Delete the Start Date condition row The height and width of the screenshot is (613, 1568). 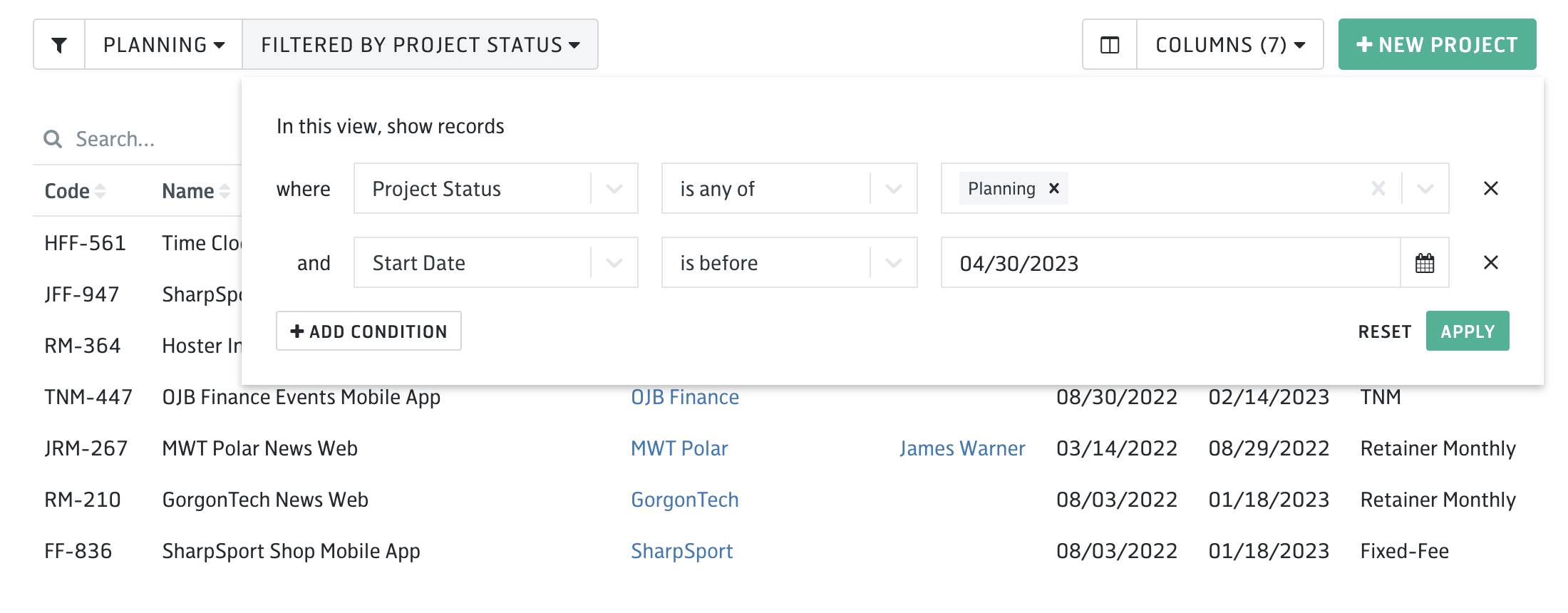1490,262
